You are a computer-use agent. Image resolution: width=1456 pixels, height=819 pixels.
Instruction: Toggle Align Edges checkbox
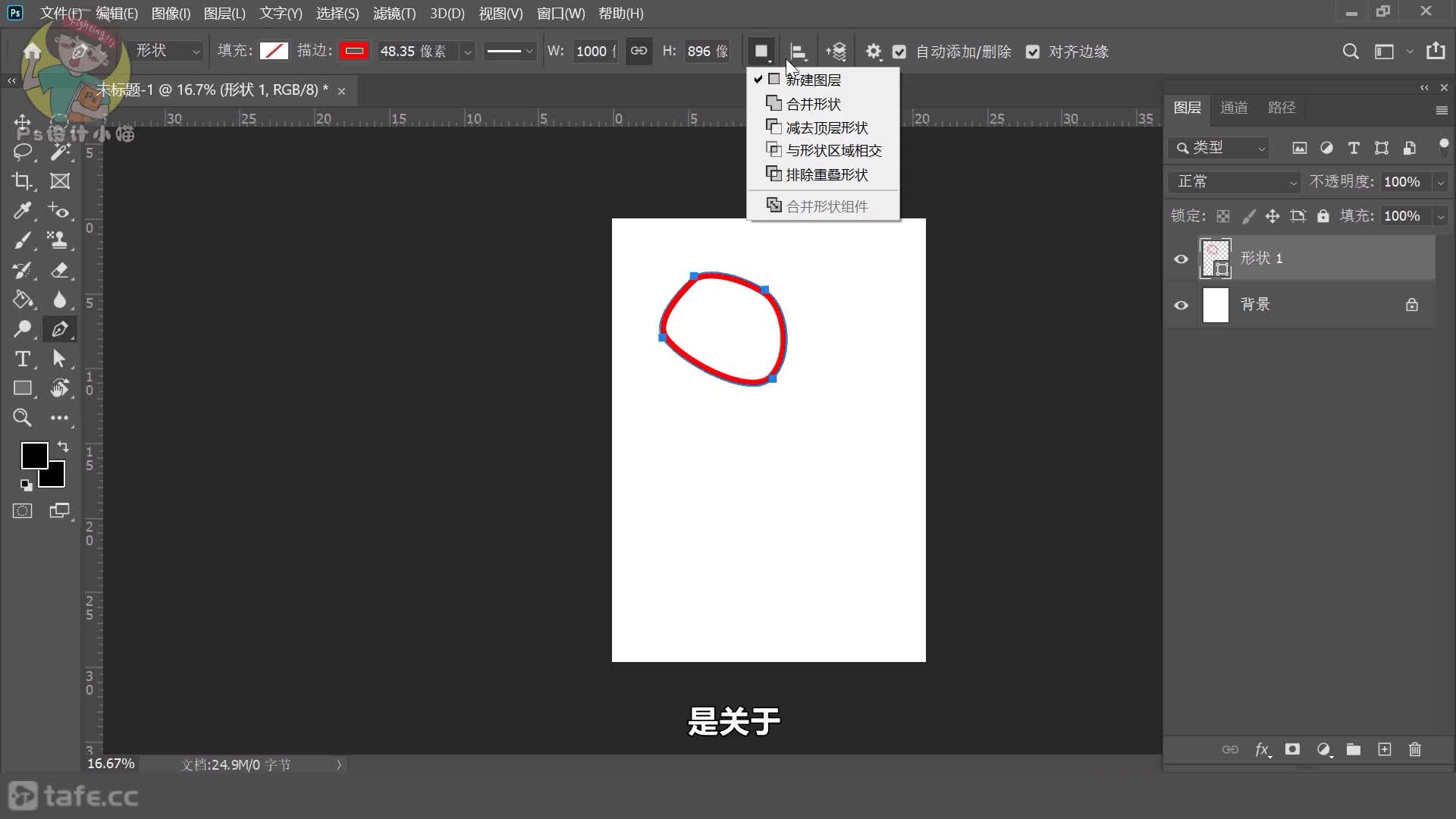click(1033, 52)
